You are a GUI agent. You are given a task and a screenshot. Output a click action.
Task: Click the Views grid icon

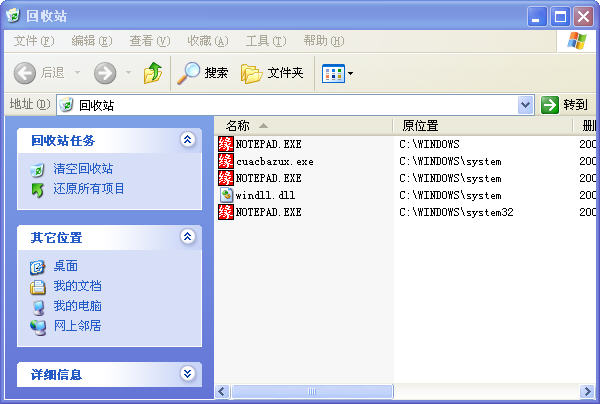tap(333, 73)
